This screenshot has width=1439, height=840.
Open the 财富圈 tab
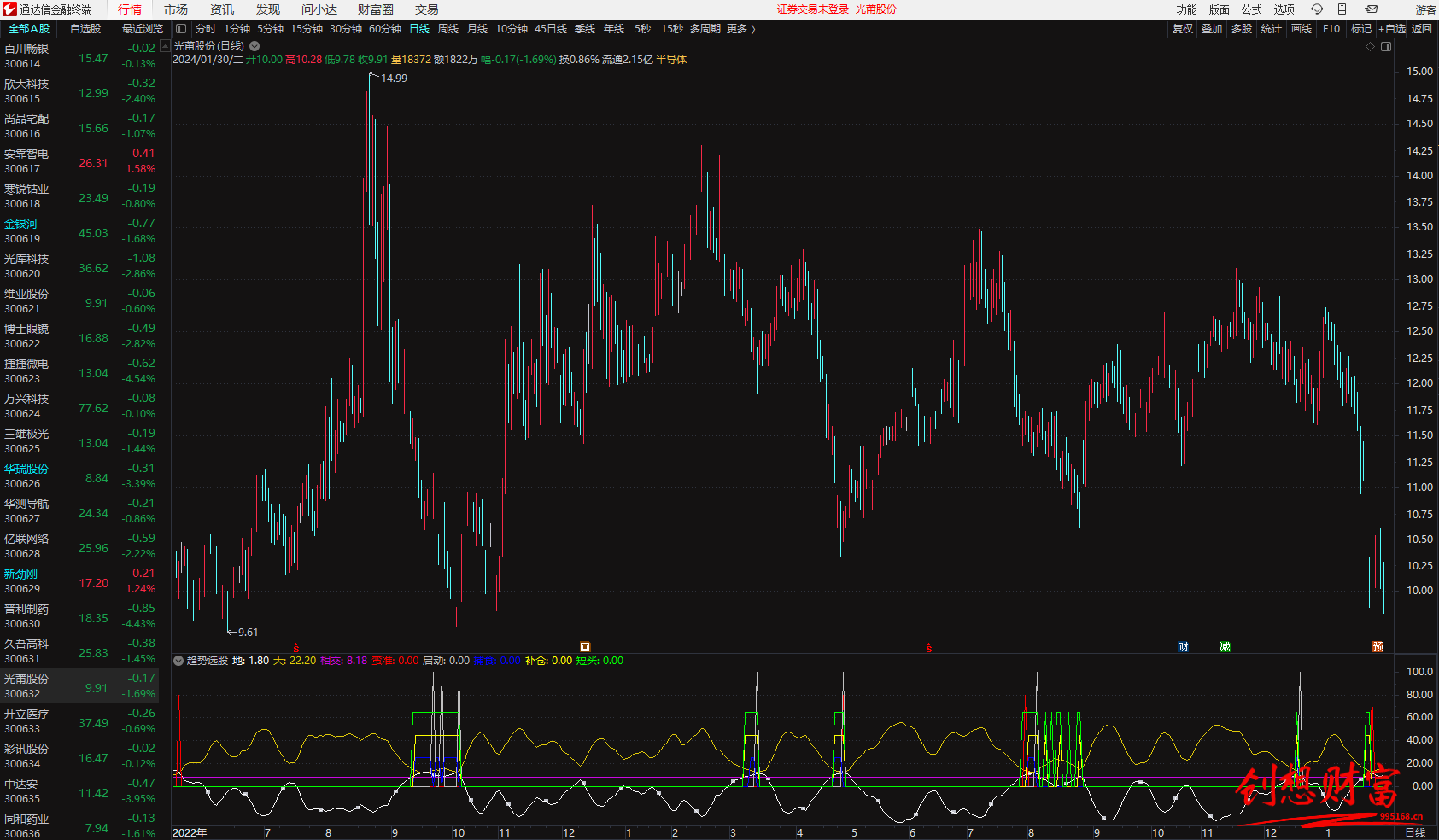pos(376,9)
